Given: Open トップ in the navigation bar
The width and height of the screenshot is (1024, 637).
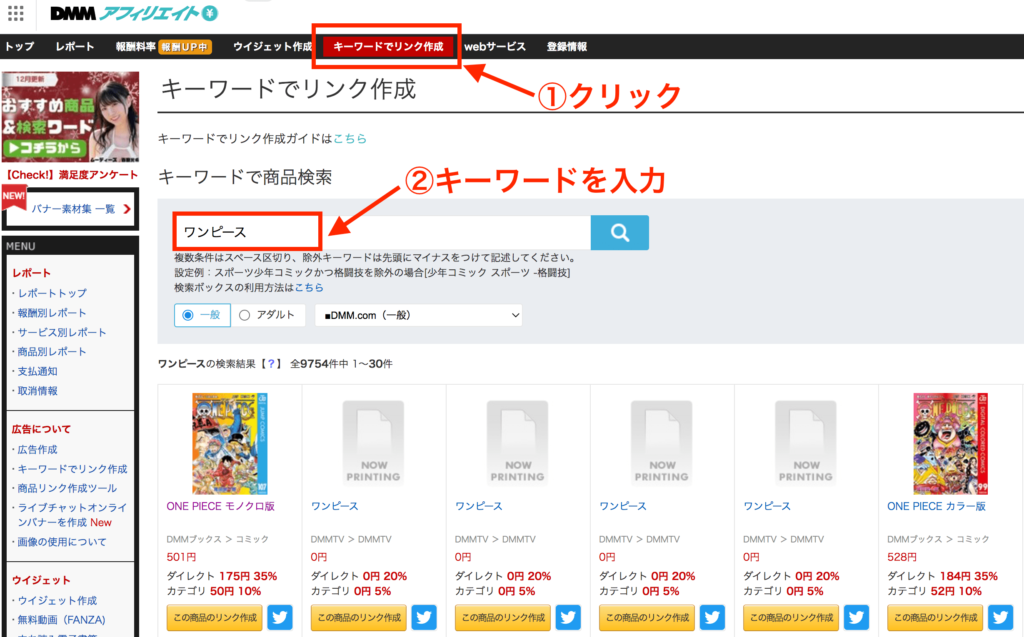Looking at the screenshot, I should tap(19, 46).
